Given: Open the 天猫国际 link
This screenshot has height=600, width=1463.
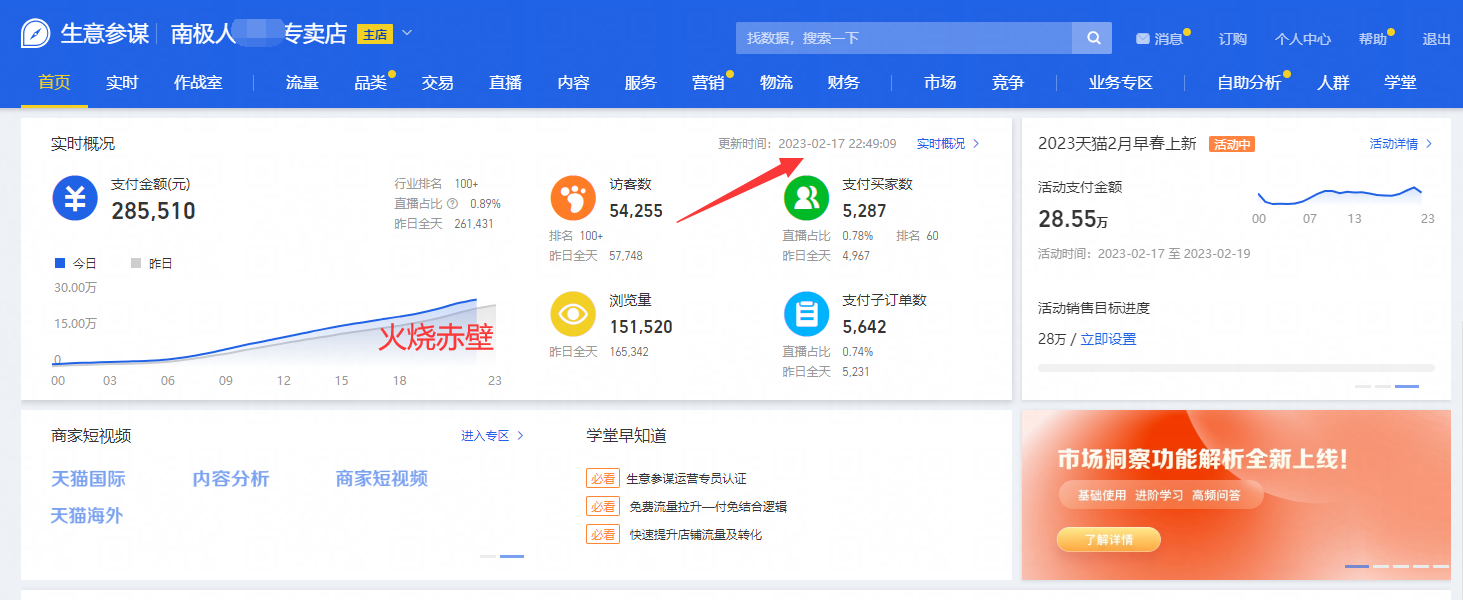Looking at the screenshot, I should (88, 479).
